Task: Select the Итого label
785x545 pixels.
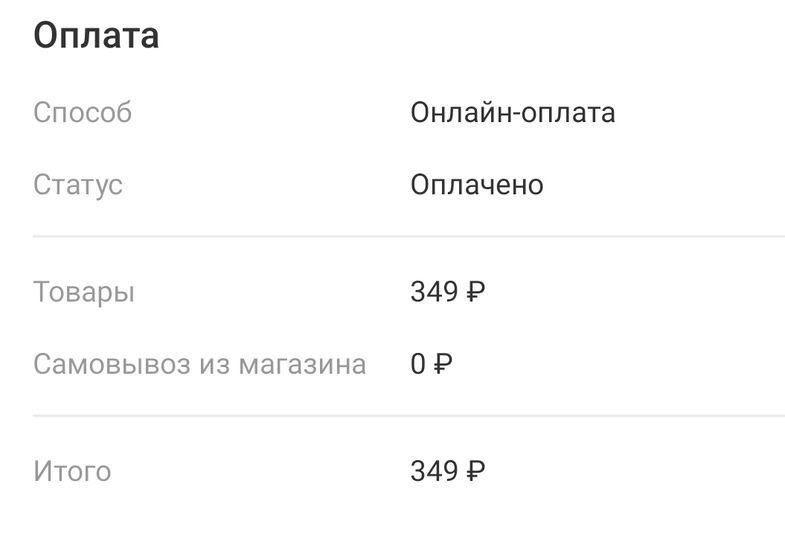Action: [72, 471]
